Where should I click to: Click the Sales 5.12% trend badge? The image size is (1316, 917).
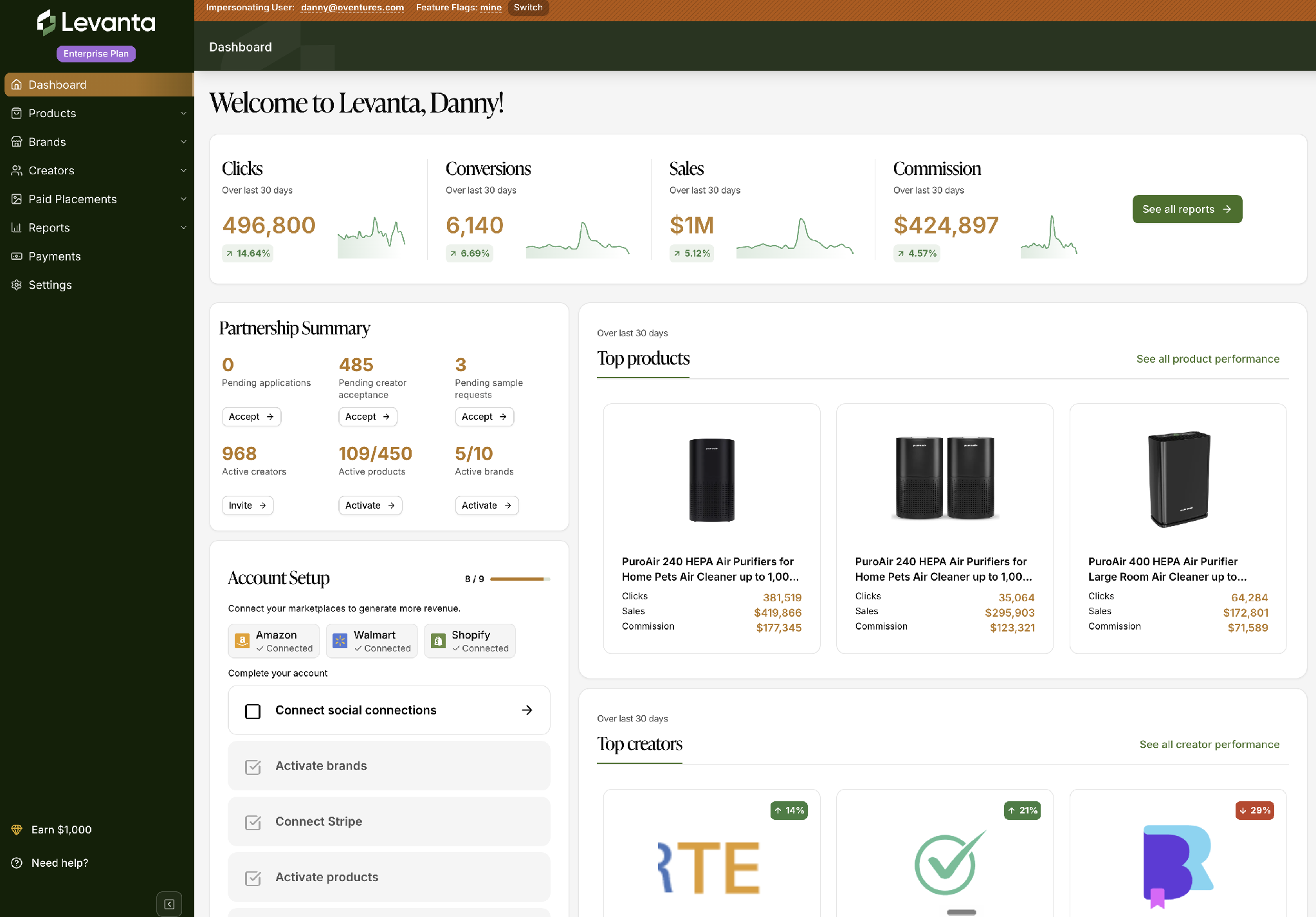click(692, 253)
